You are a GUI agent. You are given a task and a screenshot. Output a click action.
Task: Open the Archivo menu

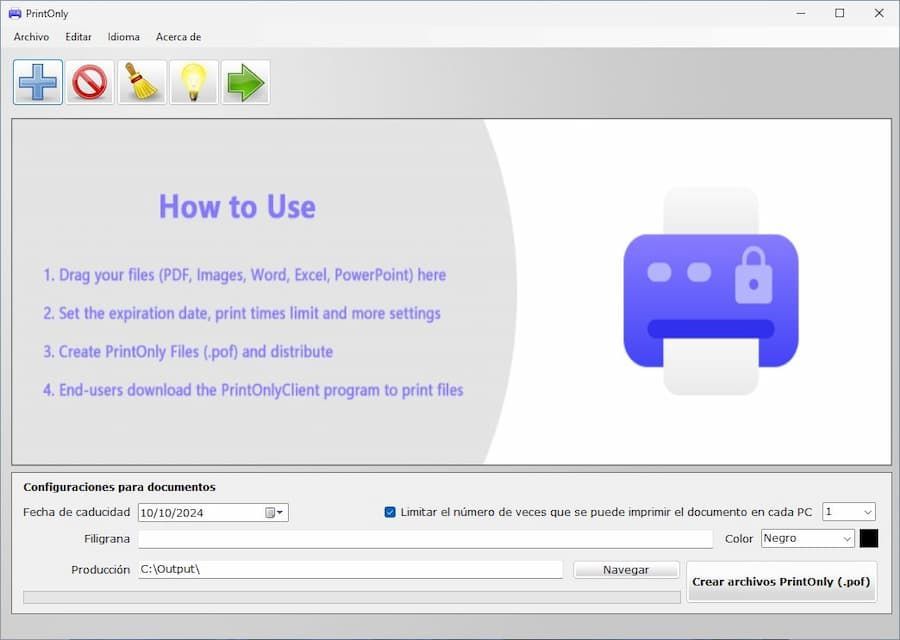click(x=32, y=37)
